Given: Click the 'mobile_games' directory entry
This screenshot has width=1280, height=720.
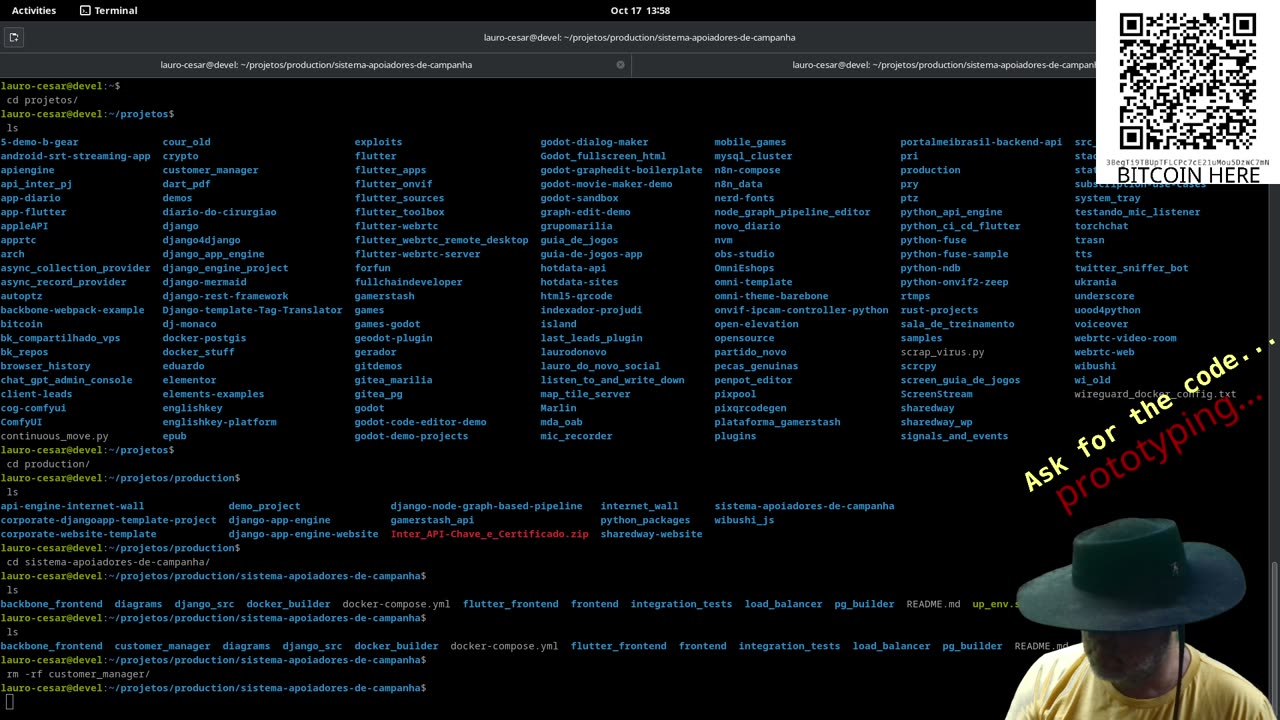Looking at the screenshot, I should coord(750,142).
